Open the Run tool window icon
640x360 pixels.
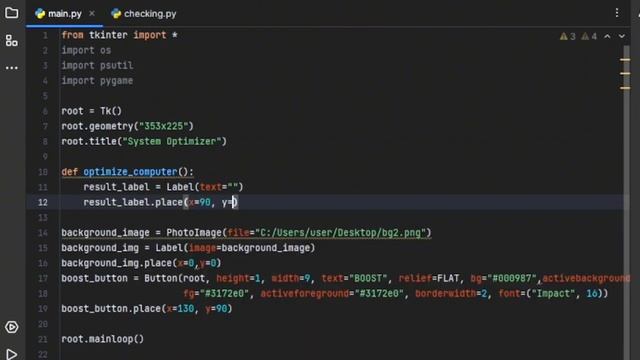11,354
